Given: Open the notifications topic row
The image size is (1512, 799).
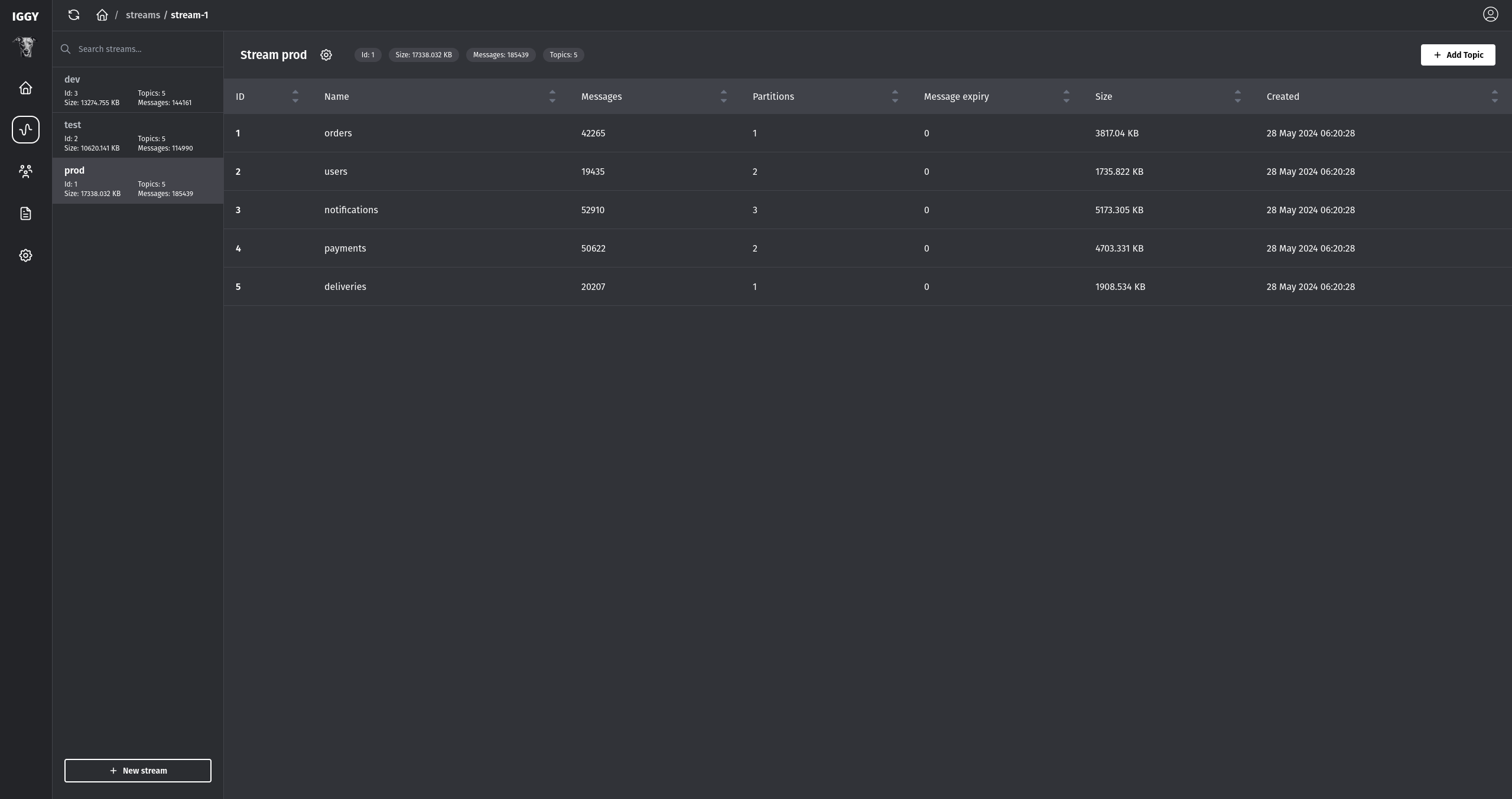Looking at the screenshot, I should [x=351, y=210].
